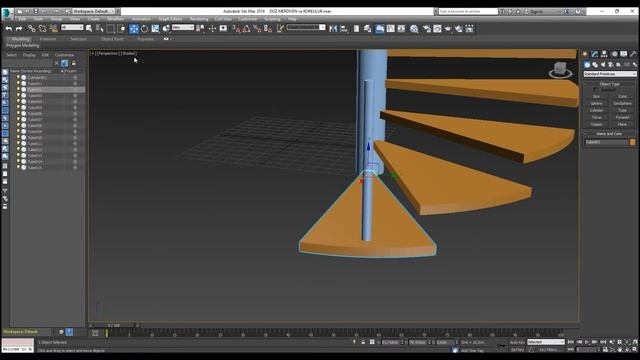Click the Cylinder primitive button
The image size is (640, 360).
click(596, 110)
